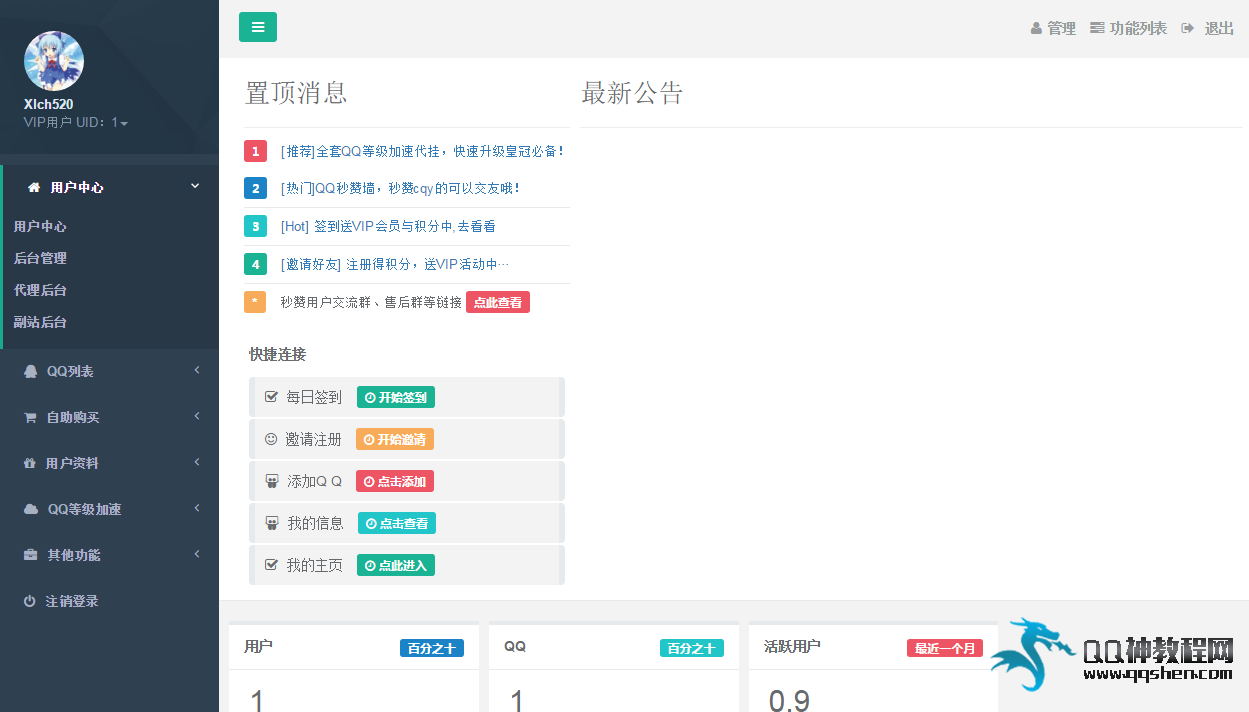The width and height of the screenshot is (1249, 712).
Task: Click the blue number 2 badge
Action: click(255, 188)
